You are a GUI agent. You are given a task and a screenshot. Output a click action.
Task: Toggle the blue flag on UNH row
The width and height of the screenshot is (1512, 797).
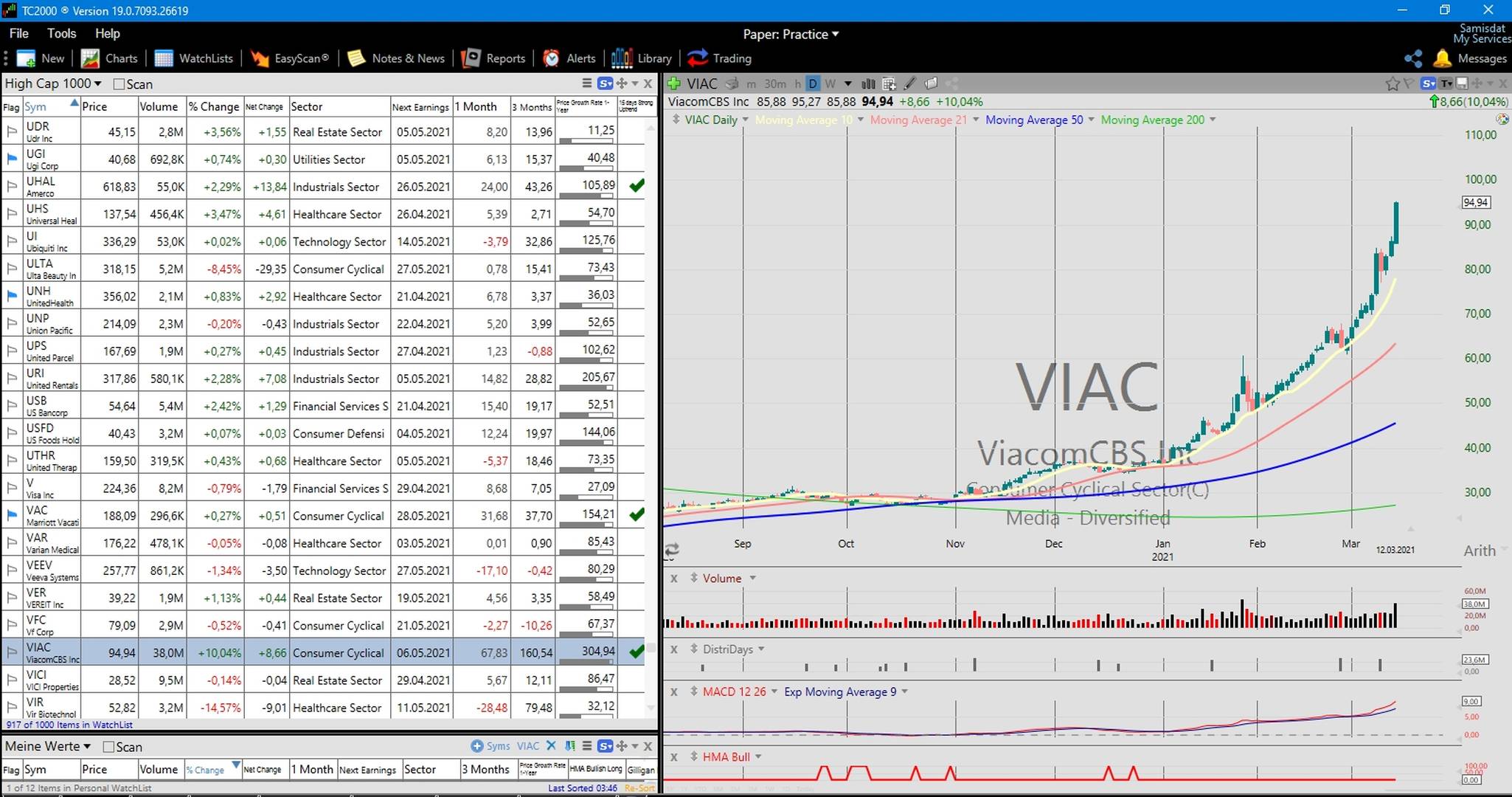click(x=12, y=296)
